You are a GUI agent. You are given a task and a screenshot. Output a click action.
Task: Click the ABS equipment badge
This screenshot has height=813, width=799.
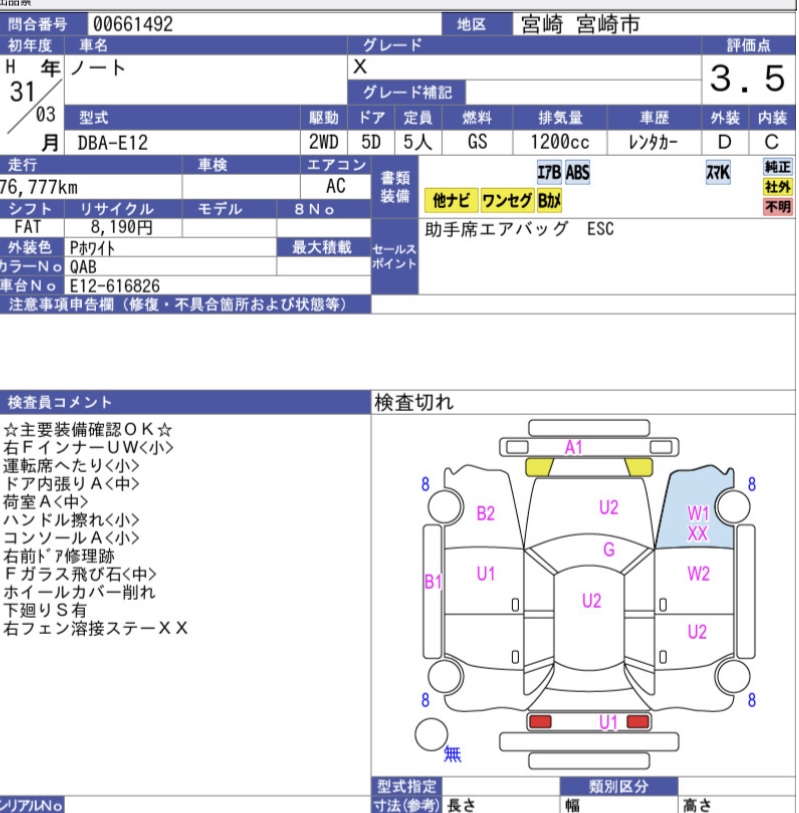578,173
